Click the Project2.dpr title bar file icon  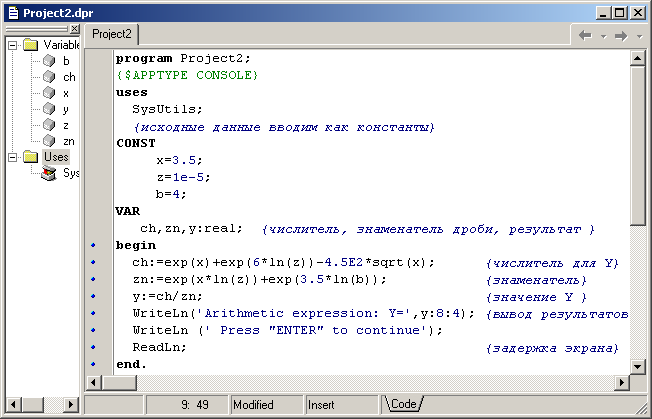tap(14, 12)
